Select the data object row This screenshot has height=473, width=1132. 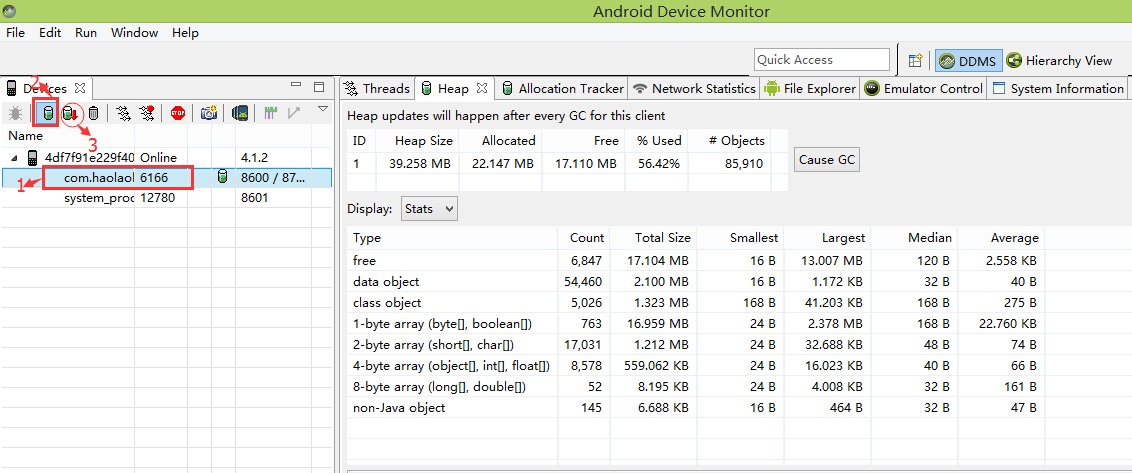point(738,282)
